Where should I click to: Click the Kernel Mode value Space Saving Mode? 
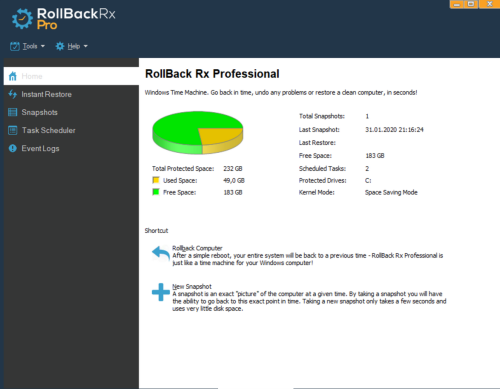[391, 192]
